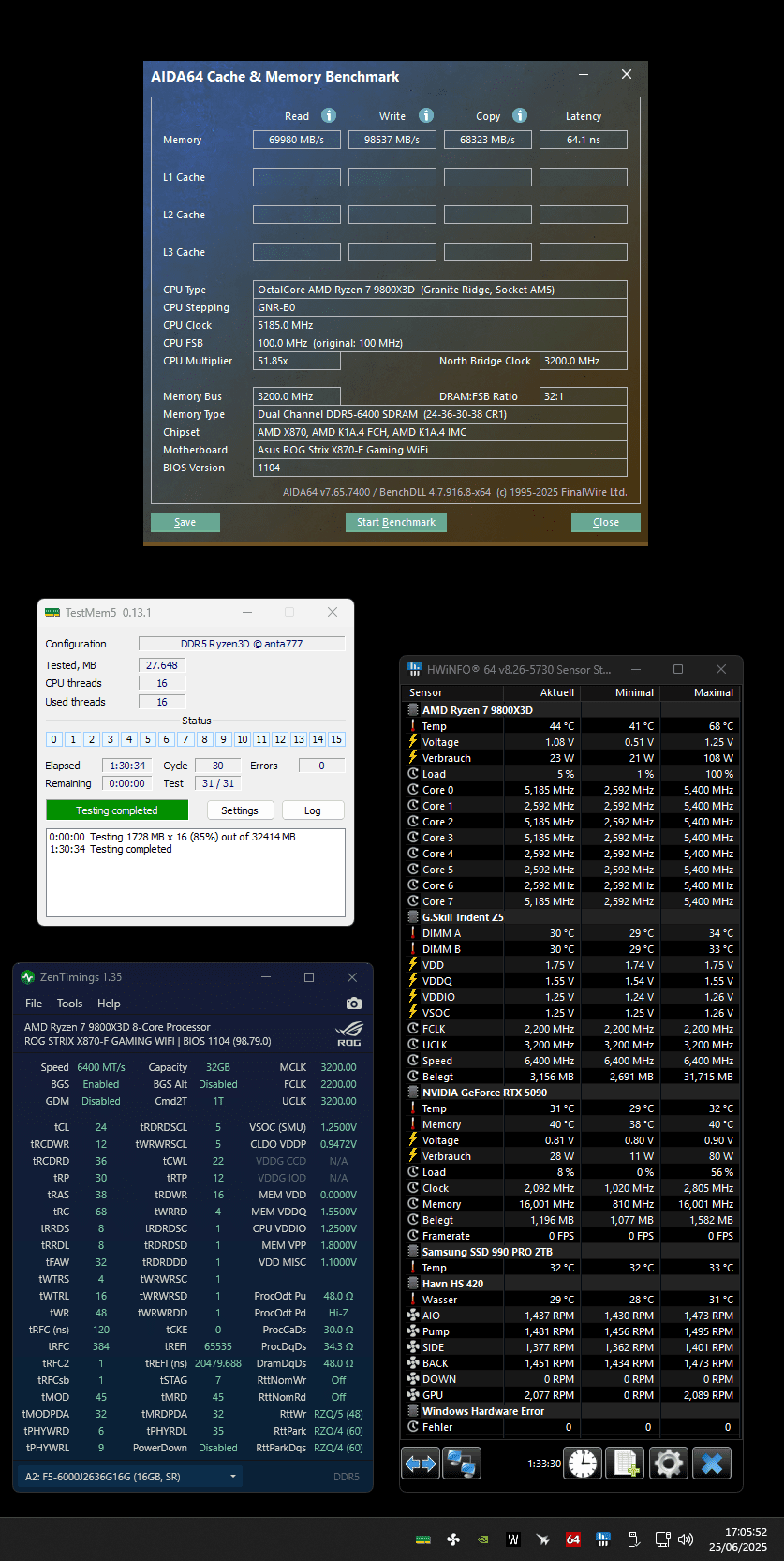Open the volume speaker tray icon
The image size is (784, 1561).
point(686,1539)
